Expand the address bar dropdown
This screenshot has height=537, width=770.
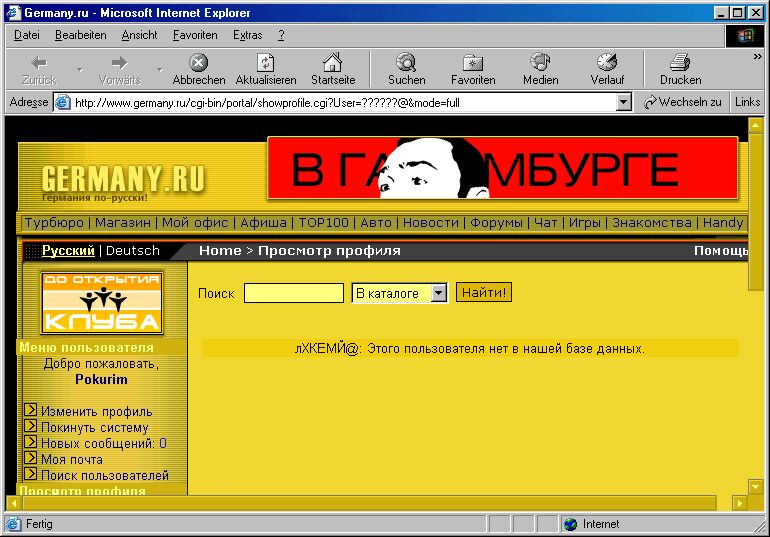click(x=624, y=103)
